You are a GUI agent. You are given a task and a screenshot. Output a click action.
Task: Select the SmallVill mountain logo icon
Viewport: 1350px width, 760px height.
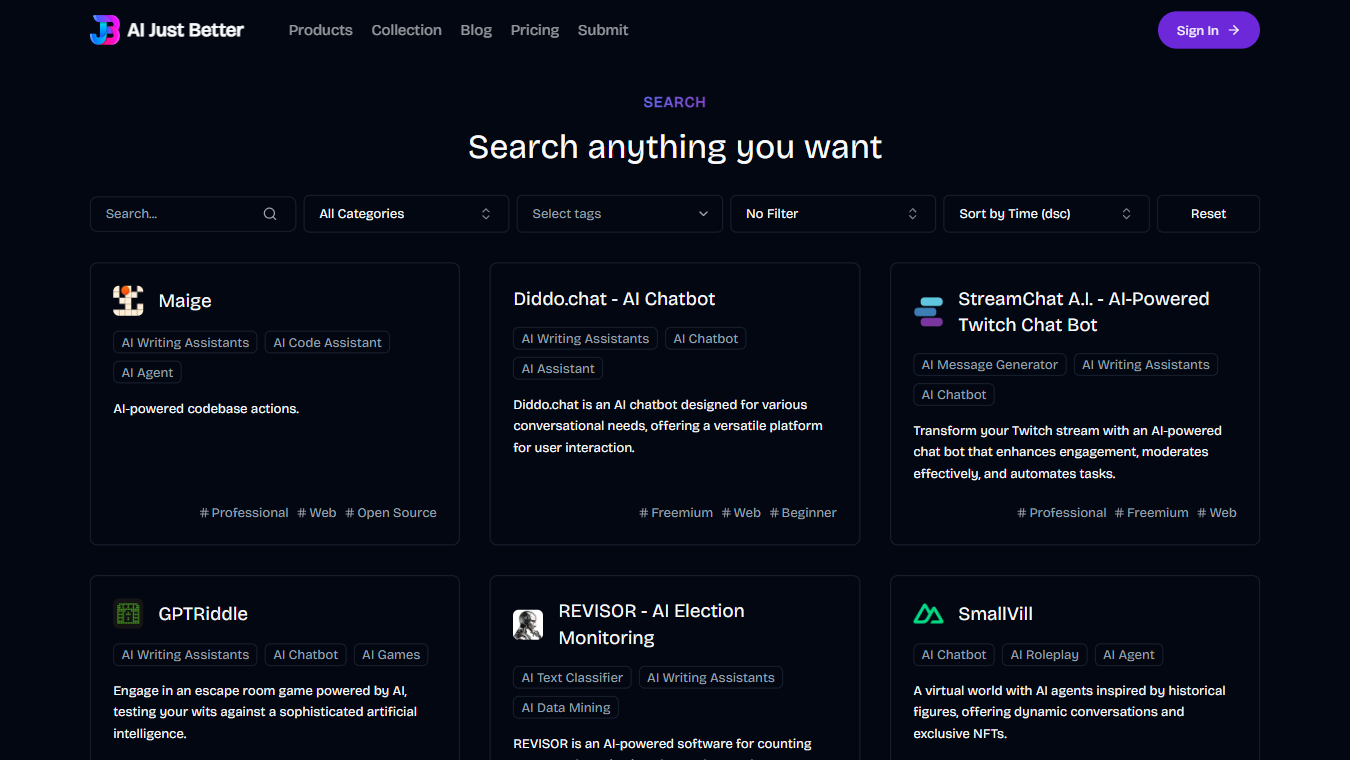[x=928, y=613]
